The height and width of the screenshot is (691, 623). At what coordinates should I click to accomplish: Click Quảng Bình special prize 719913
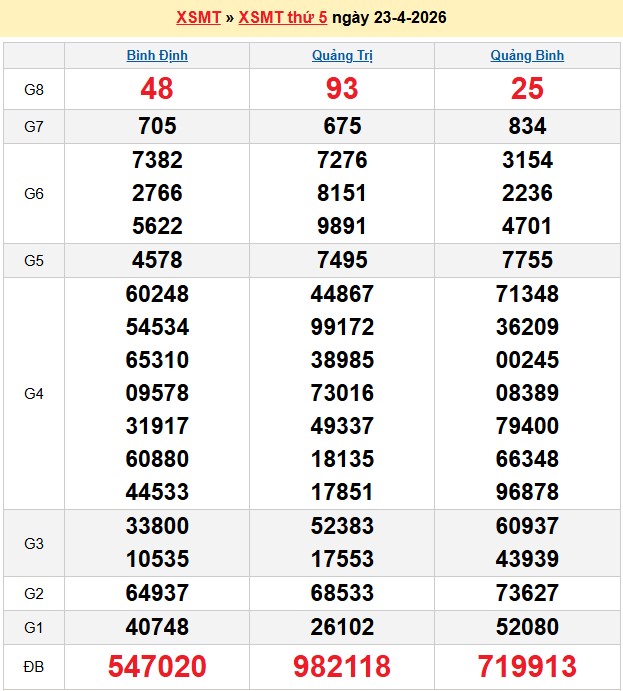tap(527, 666)
